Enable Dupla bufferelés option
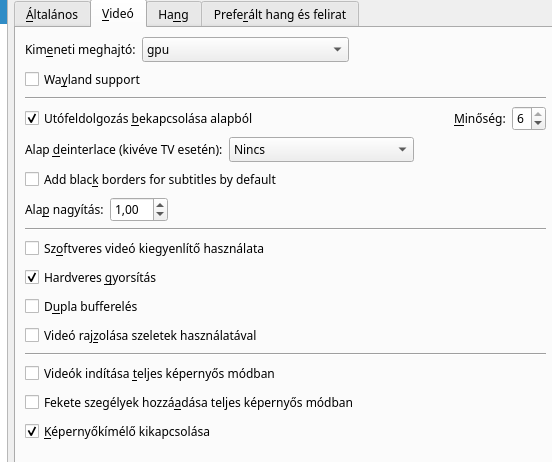 (x=32, y=306)
